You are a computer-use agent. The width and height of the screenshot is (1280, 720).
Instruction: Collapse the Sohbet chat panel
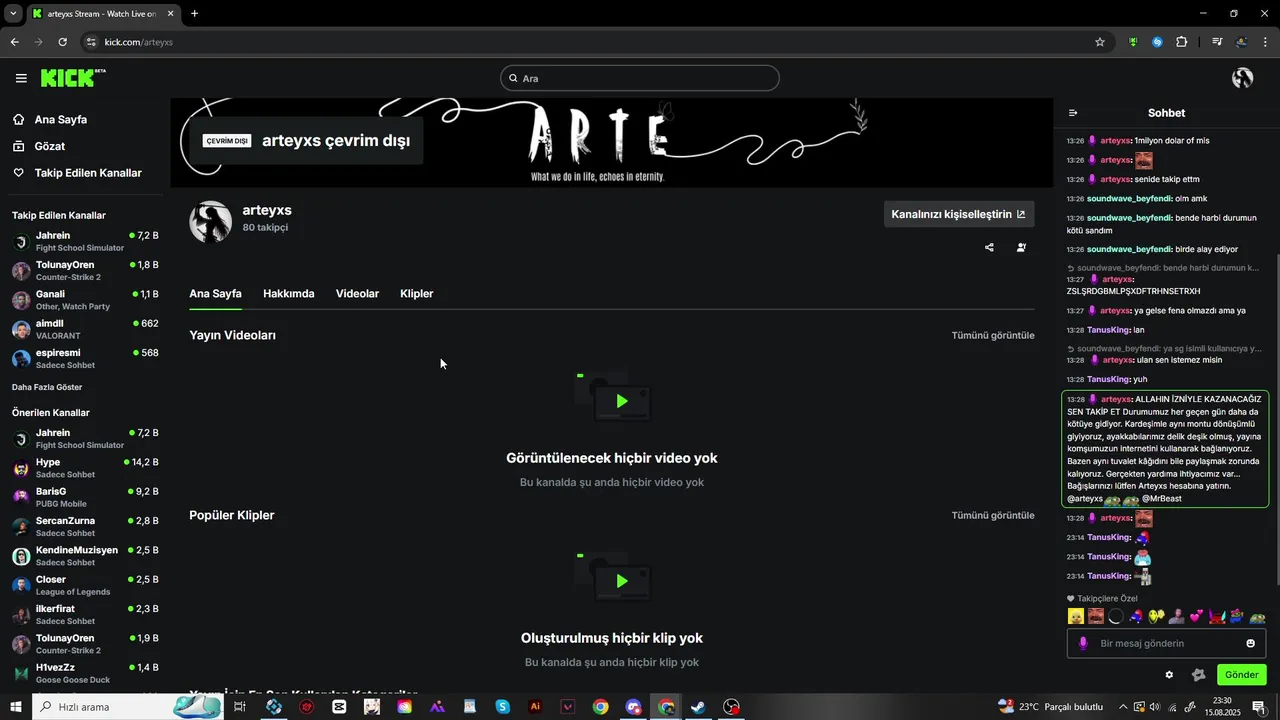tap(1073, 113)
